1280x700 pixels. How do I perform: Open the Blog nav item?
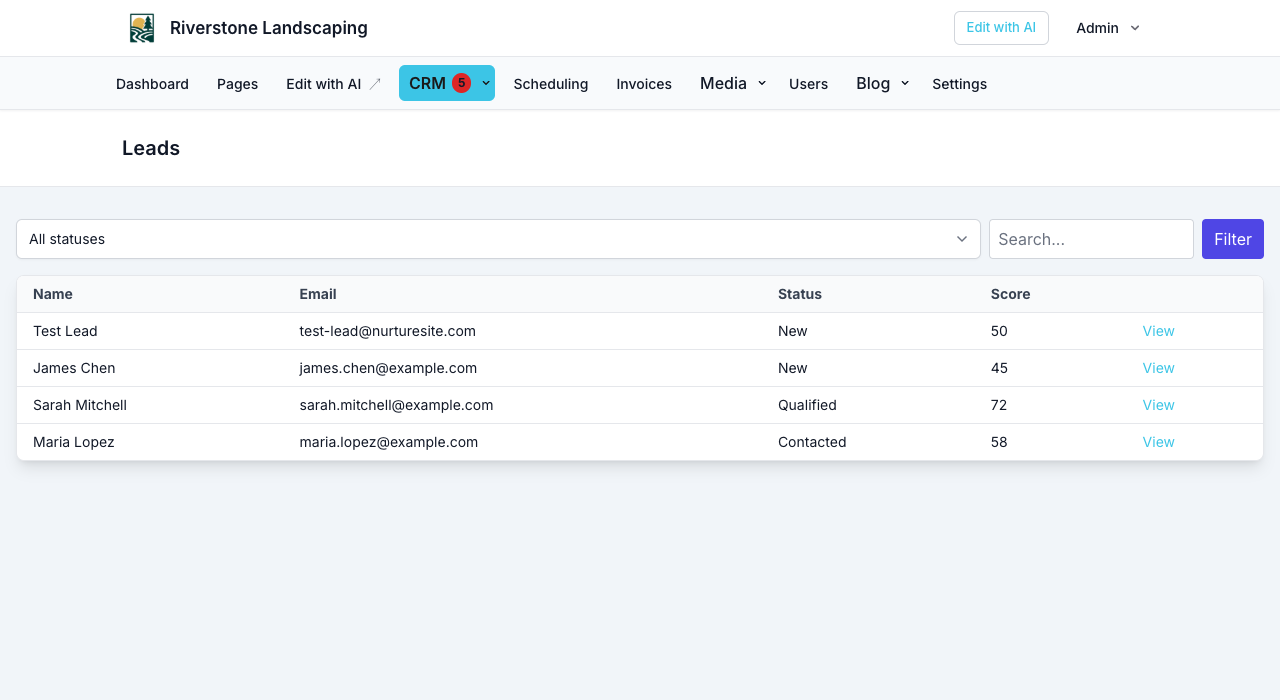point(873,84)
